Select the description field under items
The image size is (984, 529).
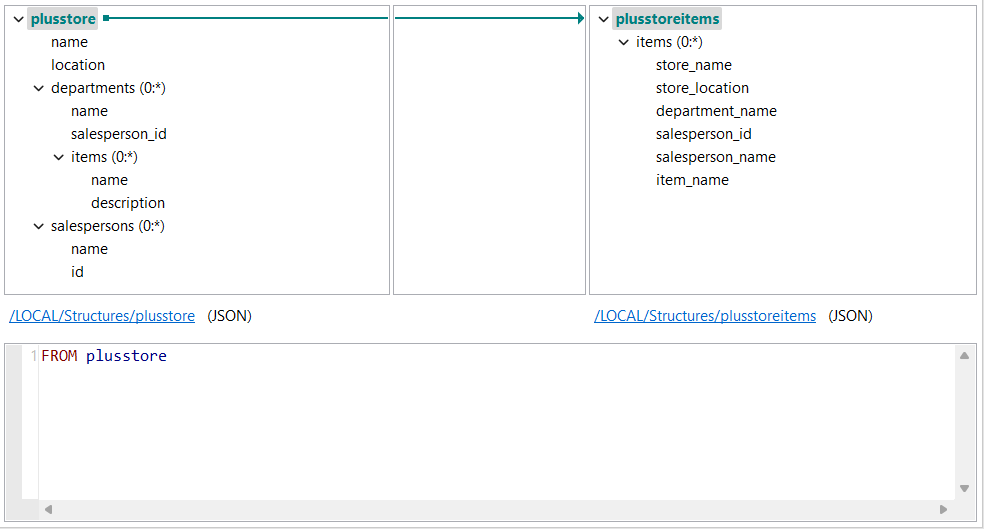pyautogui.click(x=128, y=203)
